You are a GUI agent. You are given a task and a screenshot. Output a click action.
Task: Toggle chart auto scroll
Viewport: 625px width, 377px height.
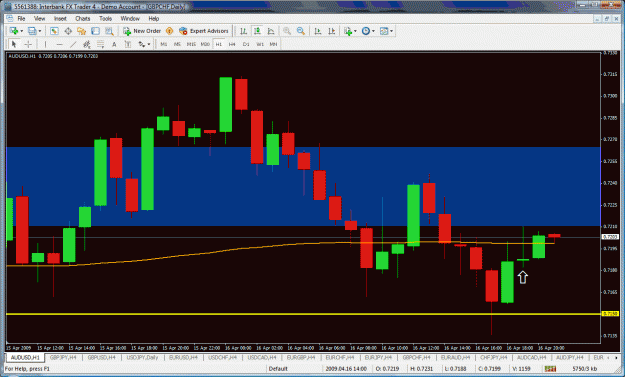[318, 31]
